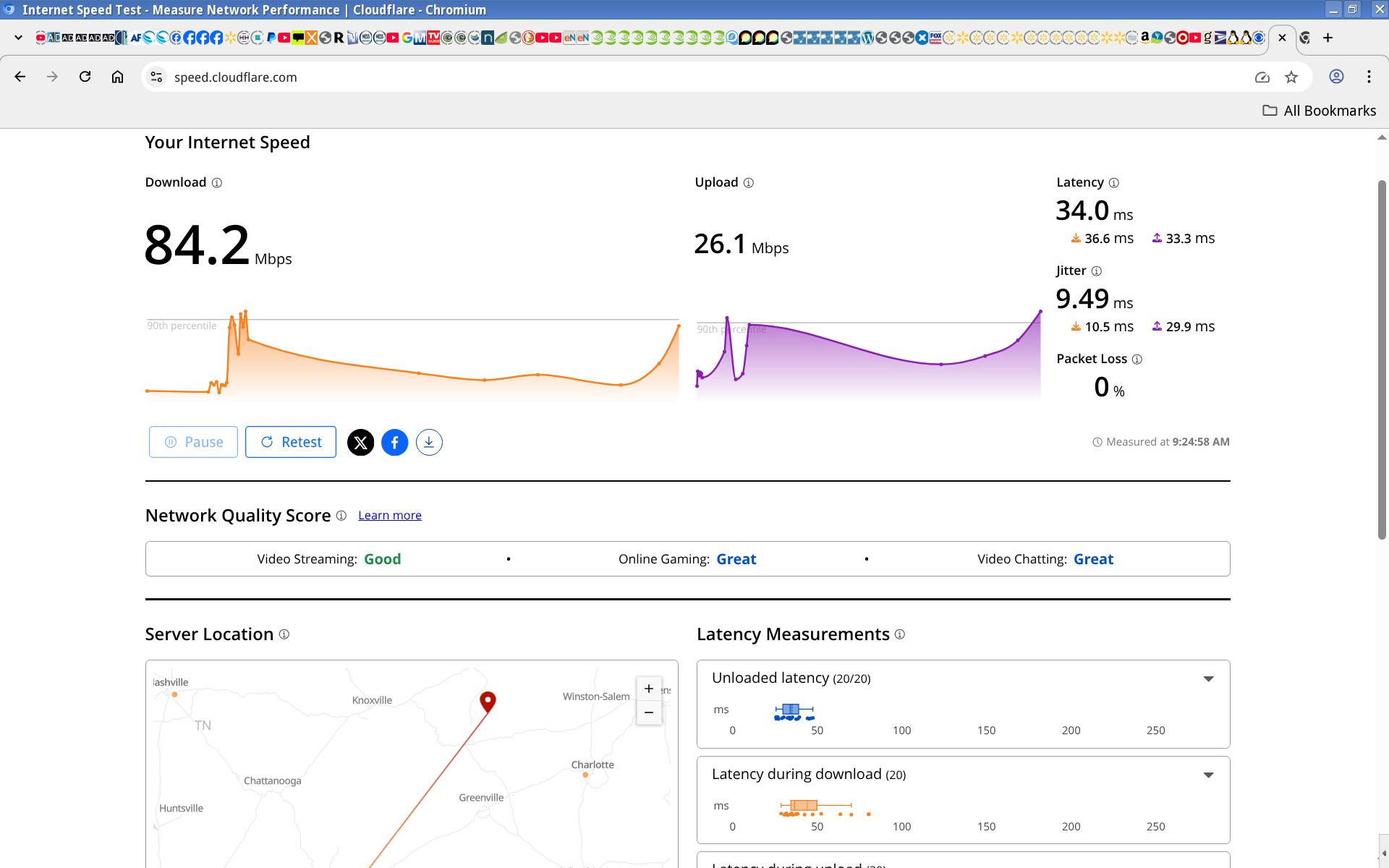Bookmark this page with star icon
The width and height of the screenshot is (1389, 868).
[x=1291, y=77]
